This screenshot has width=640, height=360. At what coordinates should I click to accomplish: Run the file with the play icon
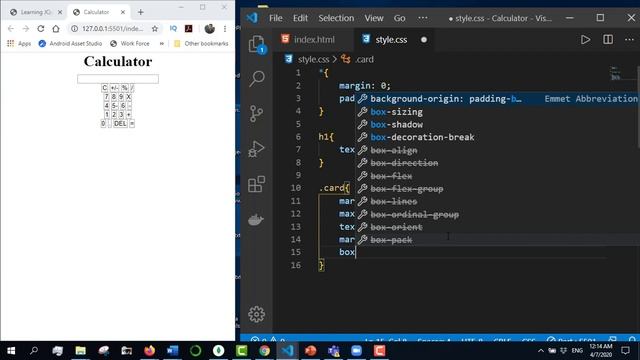pyautogui.click(x=585, y=40)
